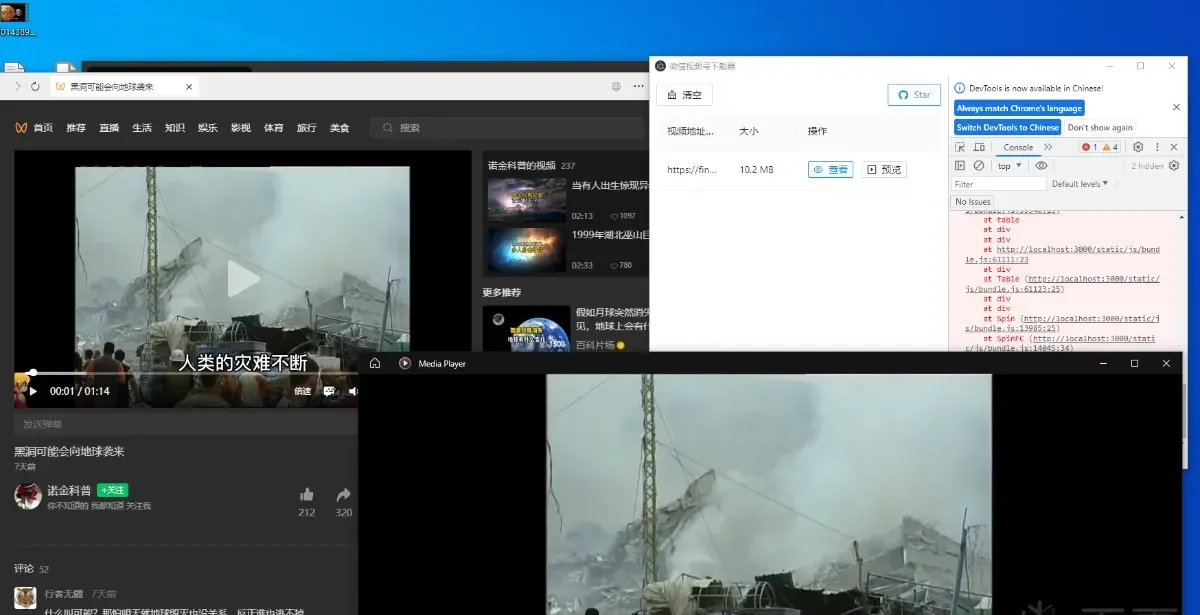Click Always match Chrome's language
The width and height of the screenshot is (1200, 615).
pos(1019,108)
